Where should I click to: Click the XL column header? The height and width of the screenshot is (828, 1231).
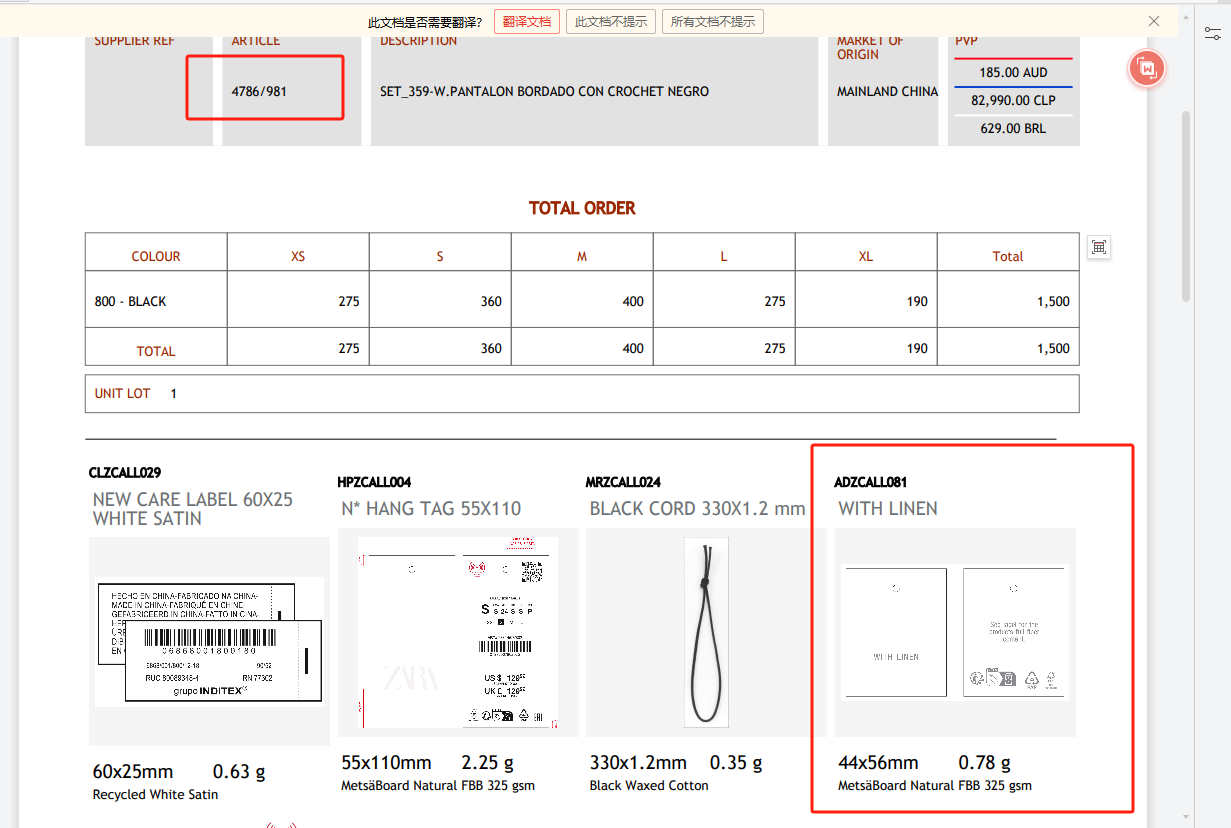pos(865,256)
